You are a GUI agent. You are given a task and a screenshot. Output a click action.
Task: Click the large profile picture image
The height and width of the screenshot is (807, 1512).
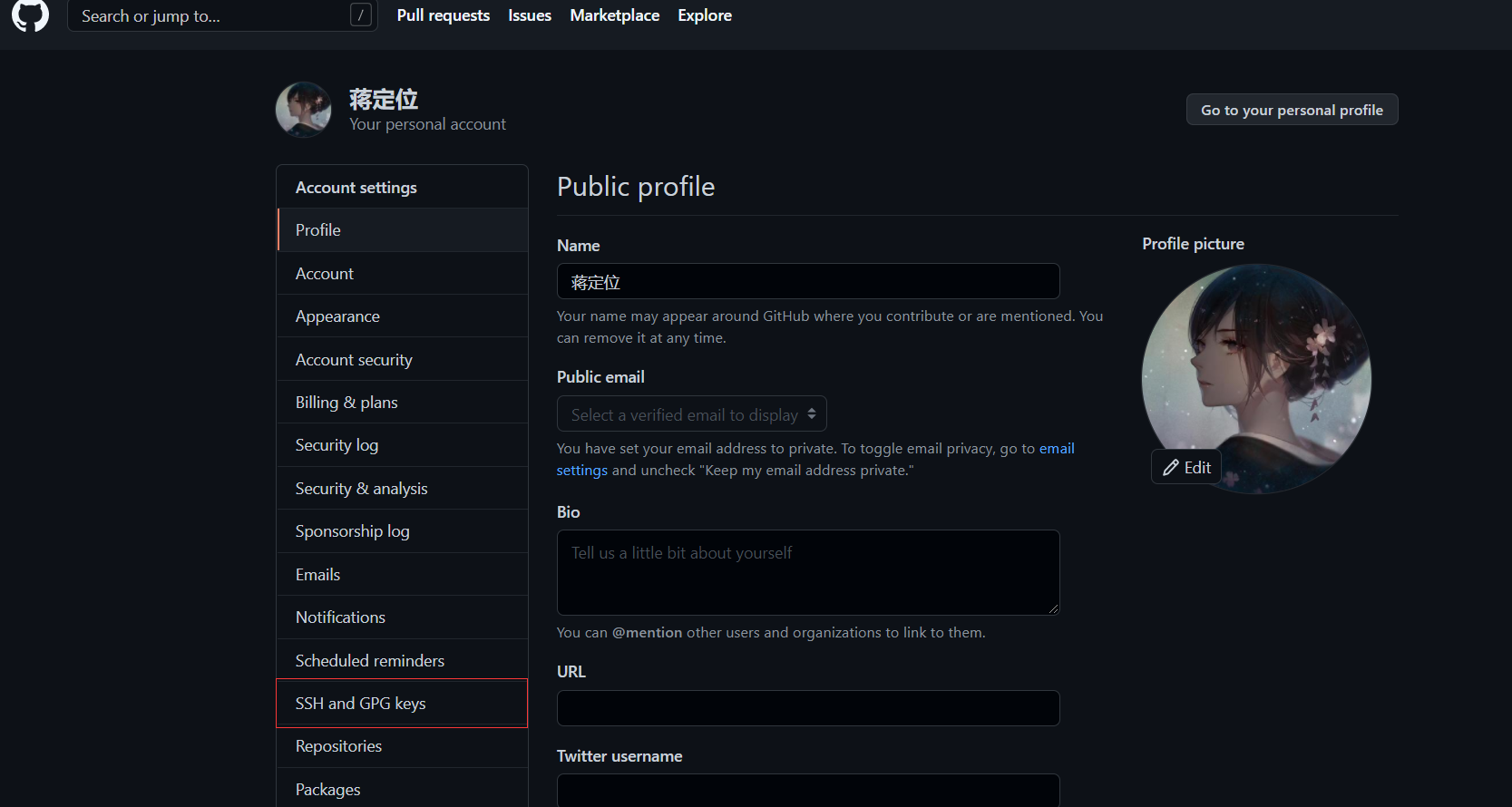pyautogui.click(x=1256, y=378)
